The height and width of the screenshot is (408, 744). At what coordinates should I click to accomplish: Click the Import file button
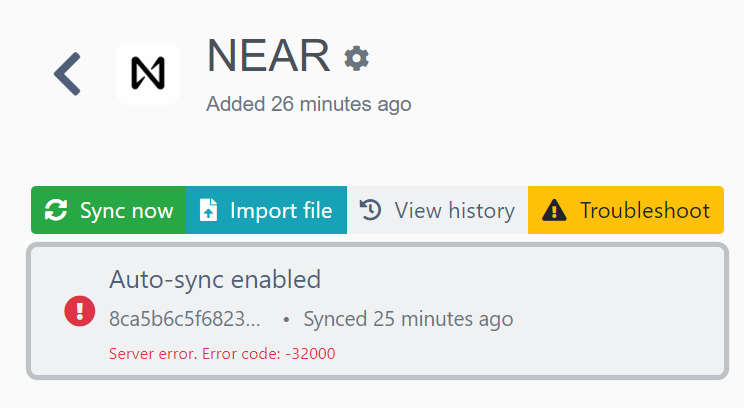click(266, 210)
